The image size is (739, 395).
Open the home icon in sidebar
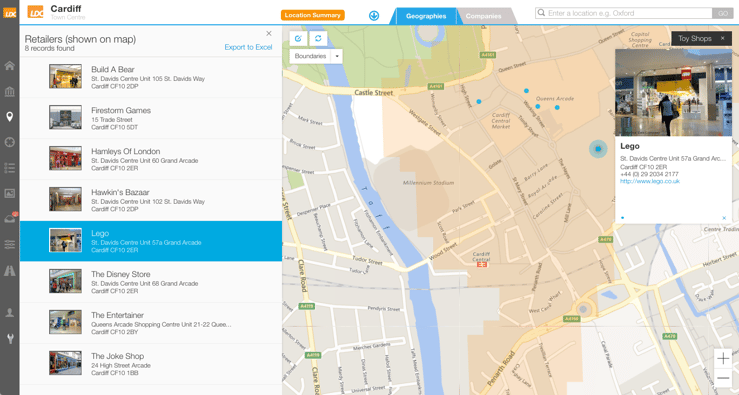coord(9,66)
